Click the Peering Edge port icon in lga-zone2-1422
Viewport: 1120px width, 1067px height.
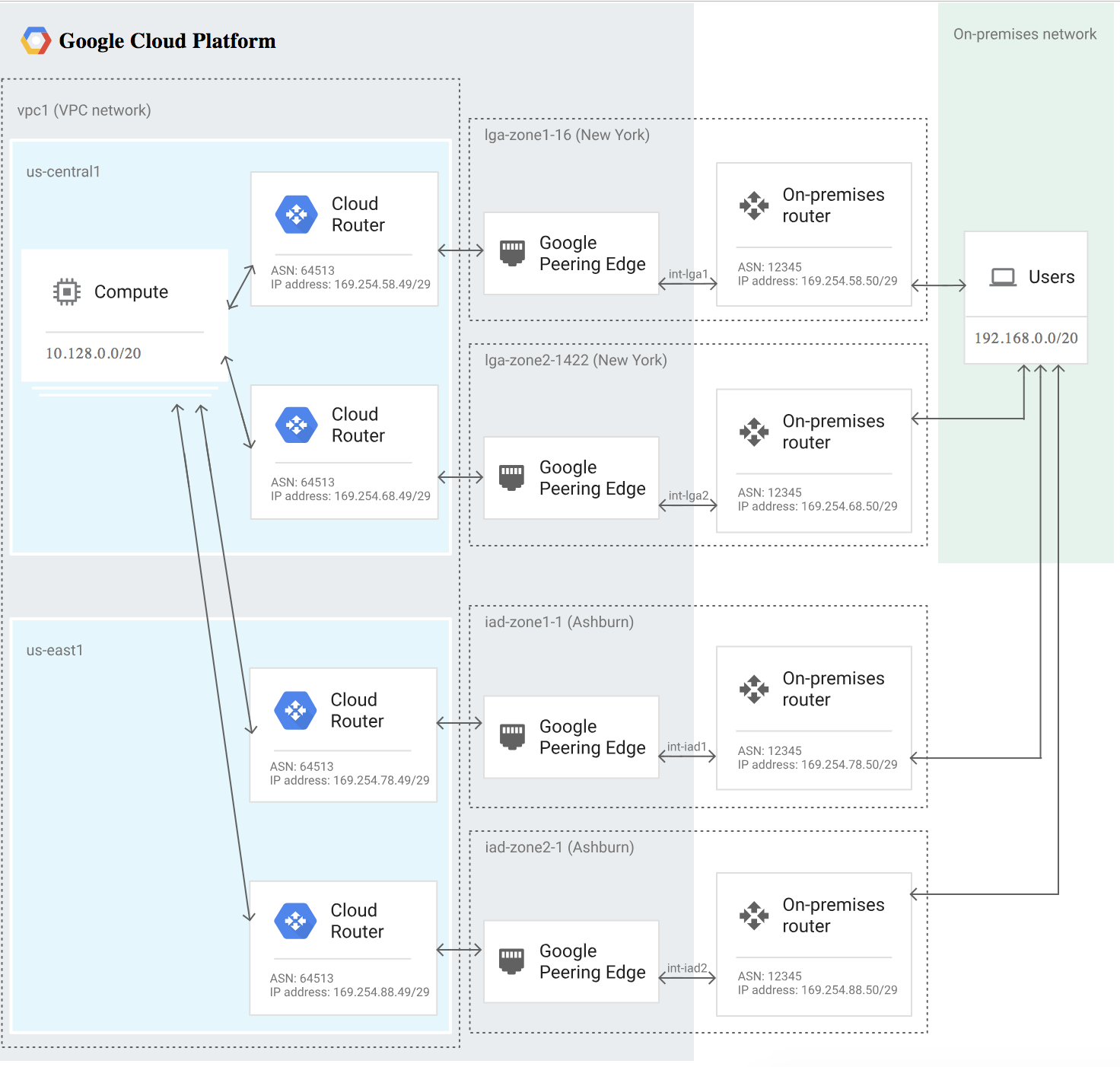tap(512, 477)
